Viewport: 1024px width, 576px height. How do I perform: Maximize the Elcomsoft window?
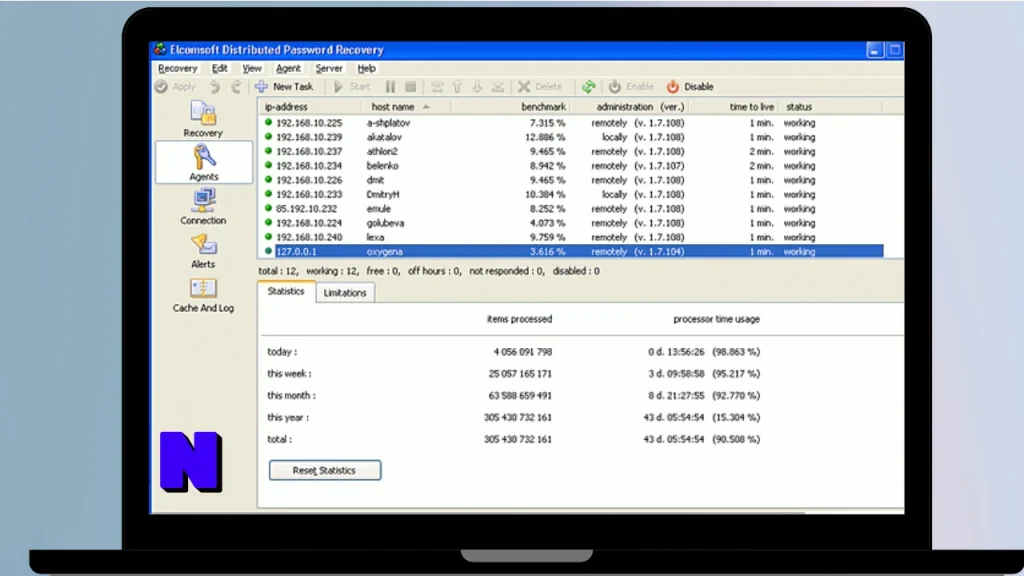pos(895,50)
